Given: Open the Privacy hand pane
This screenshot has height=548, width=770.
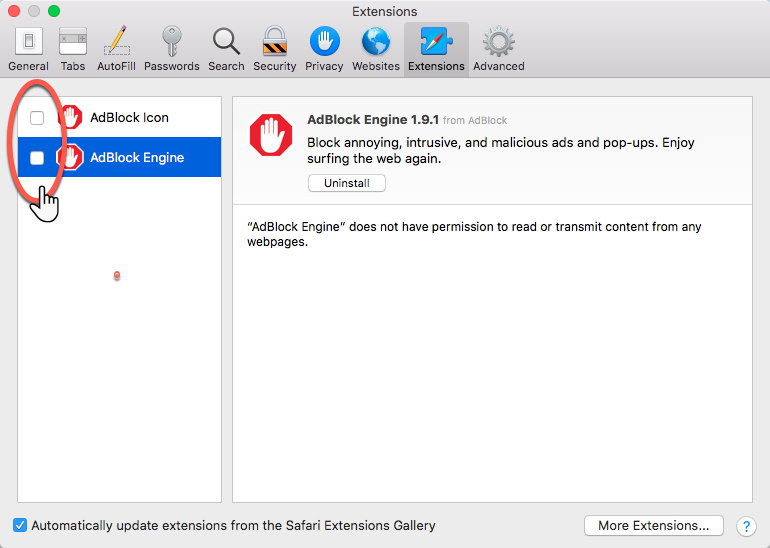Looking at the screenshot, I should click(x=324, y=49).
